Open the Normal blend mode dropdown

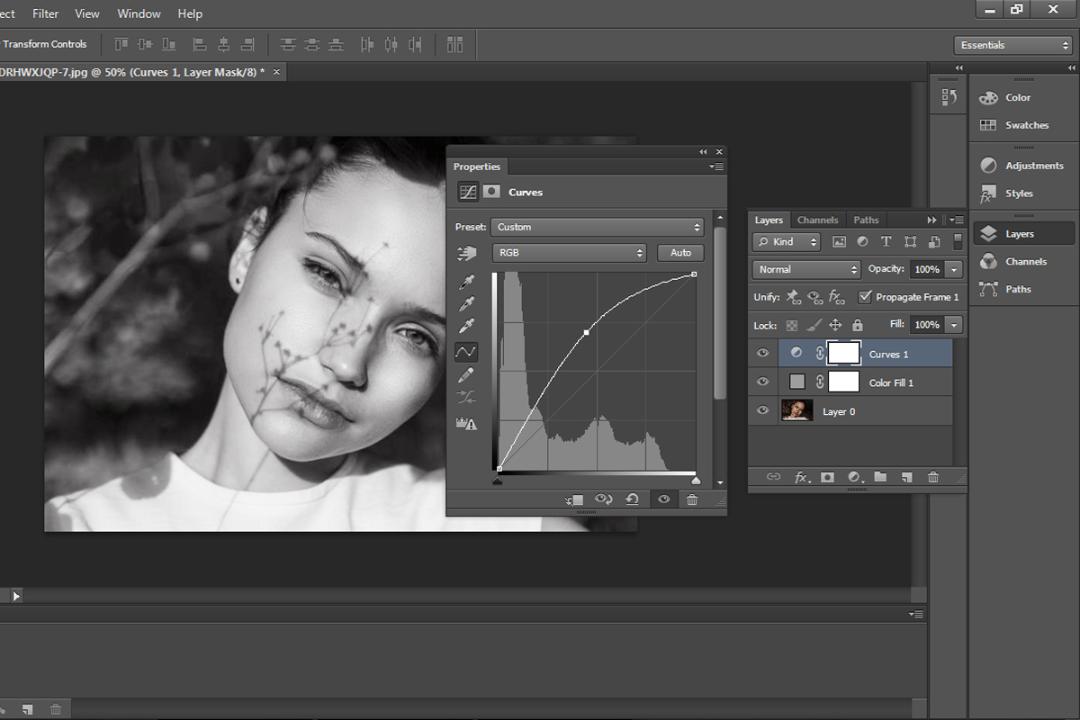[807, 269]
